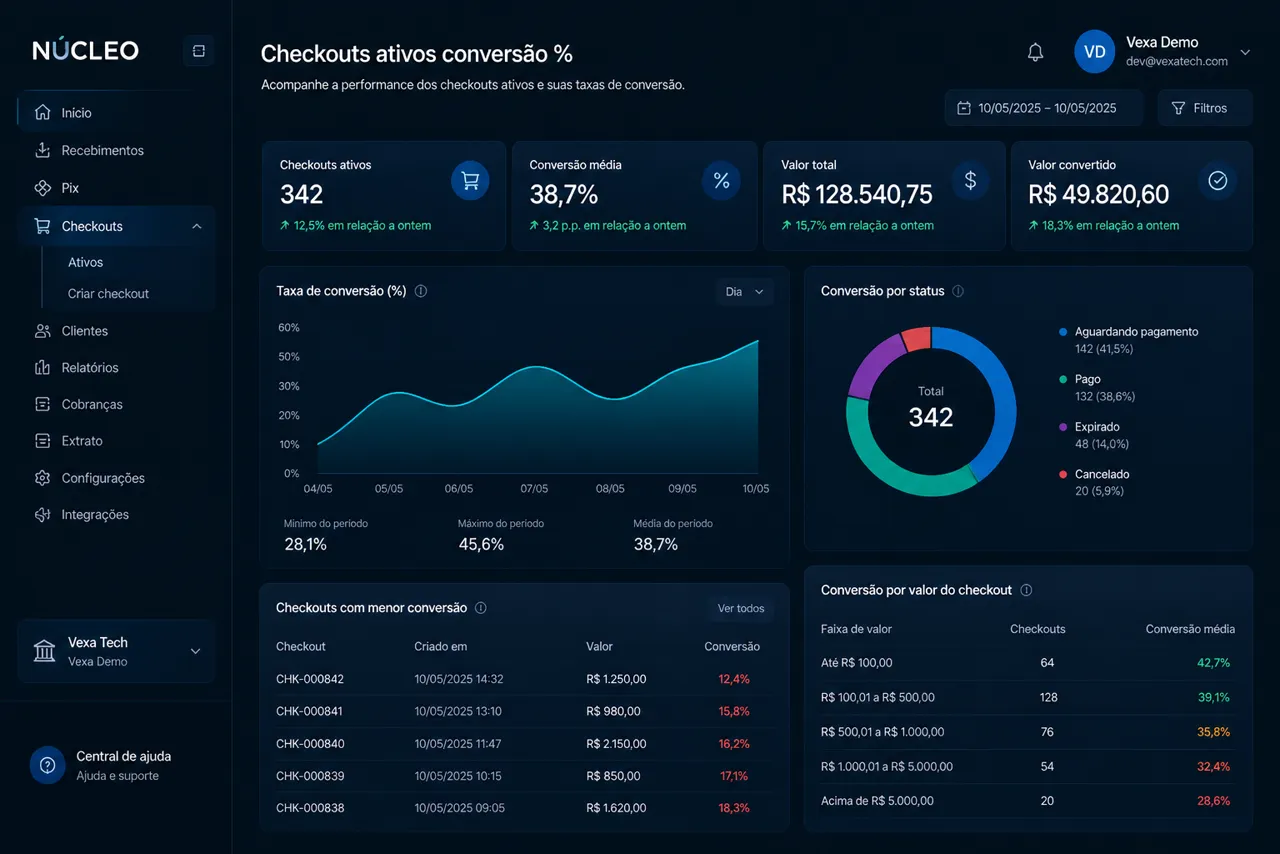This screenshot has width=1280, height=854.
Task: Click the Início home icon
Action: (42, 113)
